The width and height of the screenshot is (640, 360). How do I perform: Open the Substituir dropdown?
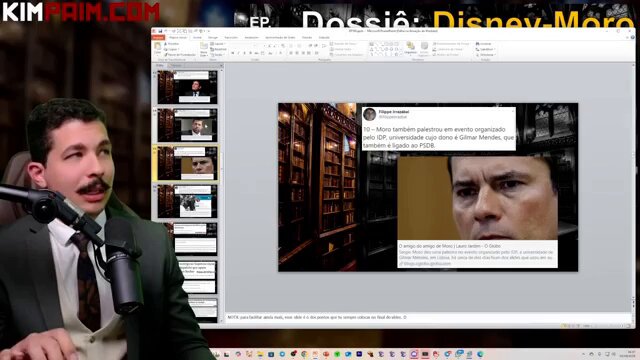coord(486,49)
